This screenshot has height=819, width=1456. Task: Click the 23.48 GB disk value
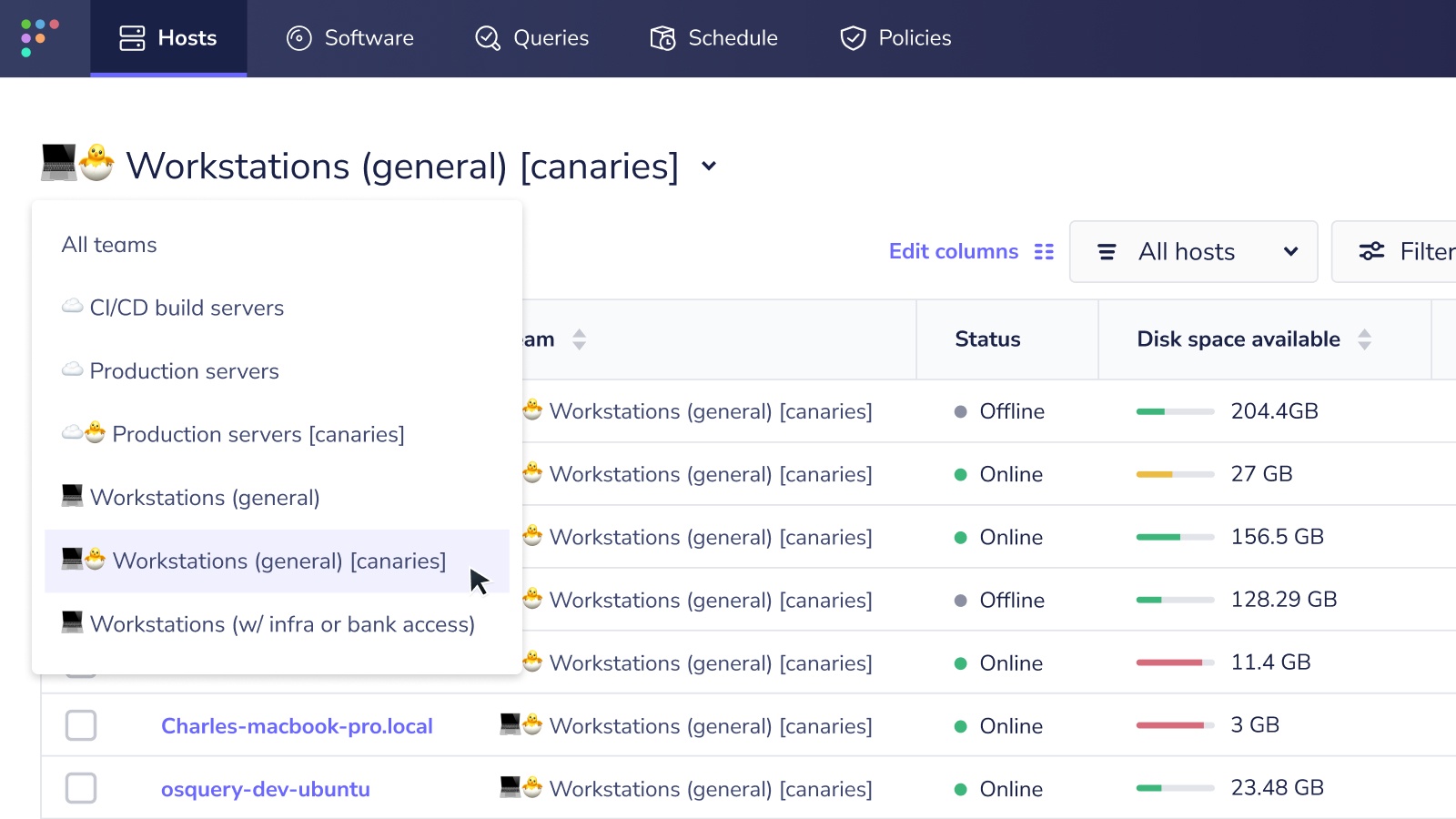1277,788
